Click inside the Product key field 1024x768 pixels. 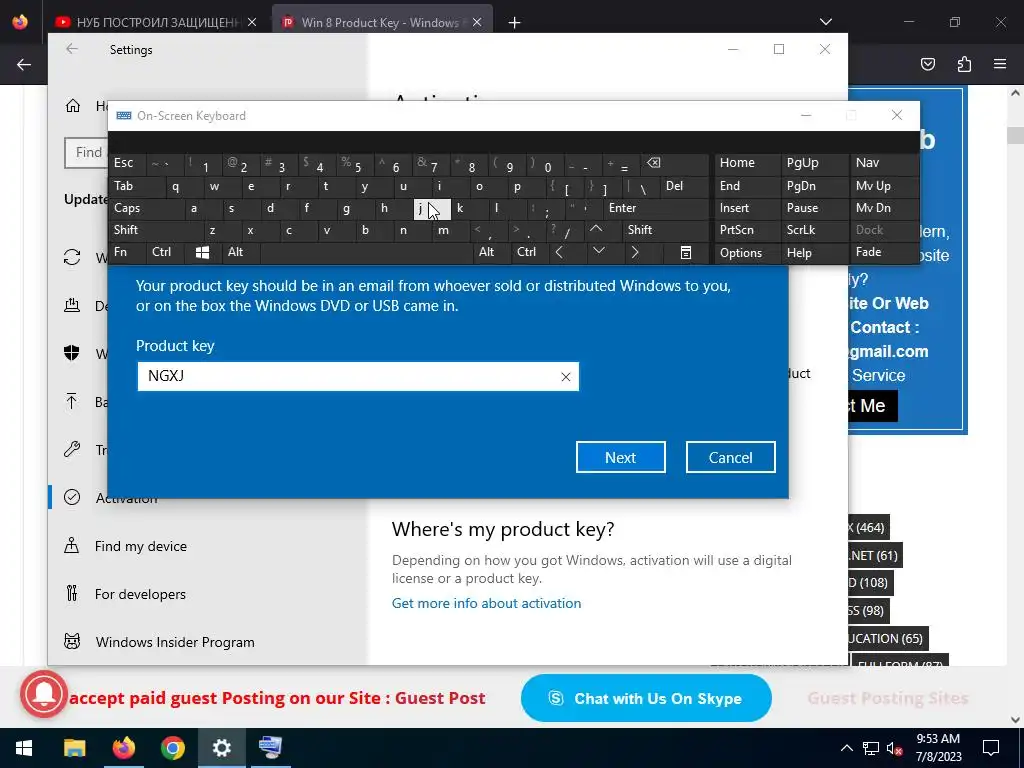tap(358, 377)
